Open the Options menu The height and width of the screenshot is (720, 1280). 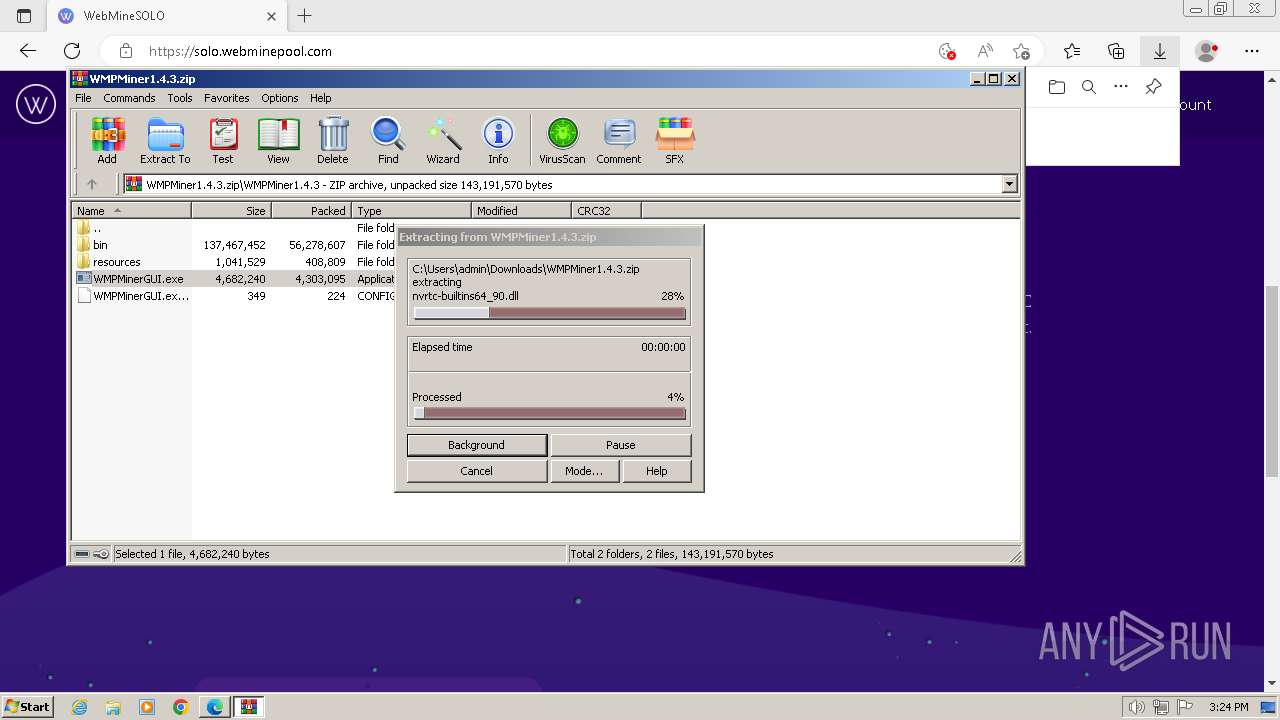click(280, 98)
